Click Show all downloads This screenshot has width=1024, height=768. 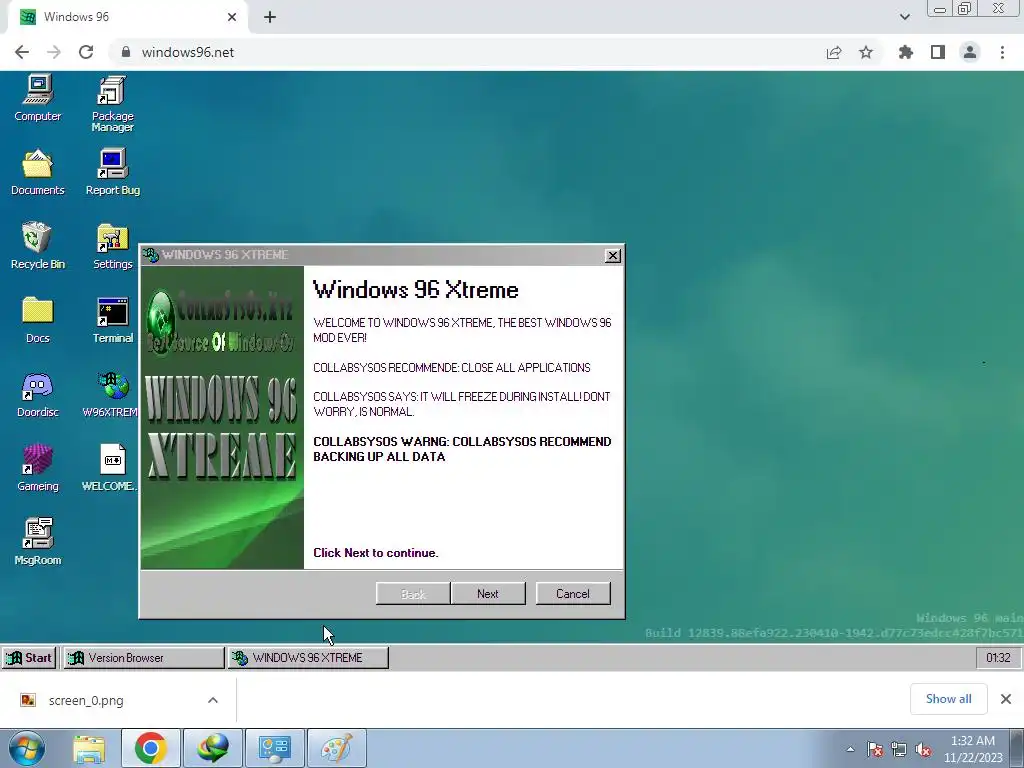(948, 699)
